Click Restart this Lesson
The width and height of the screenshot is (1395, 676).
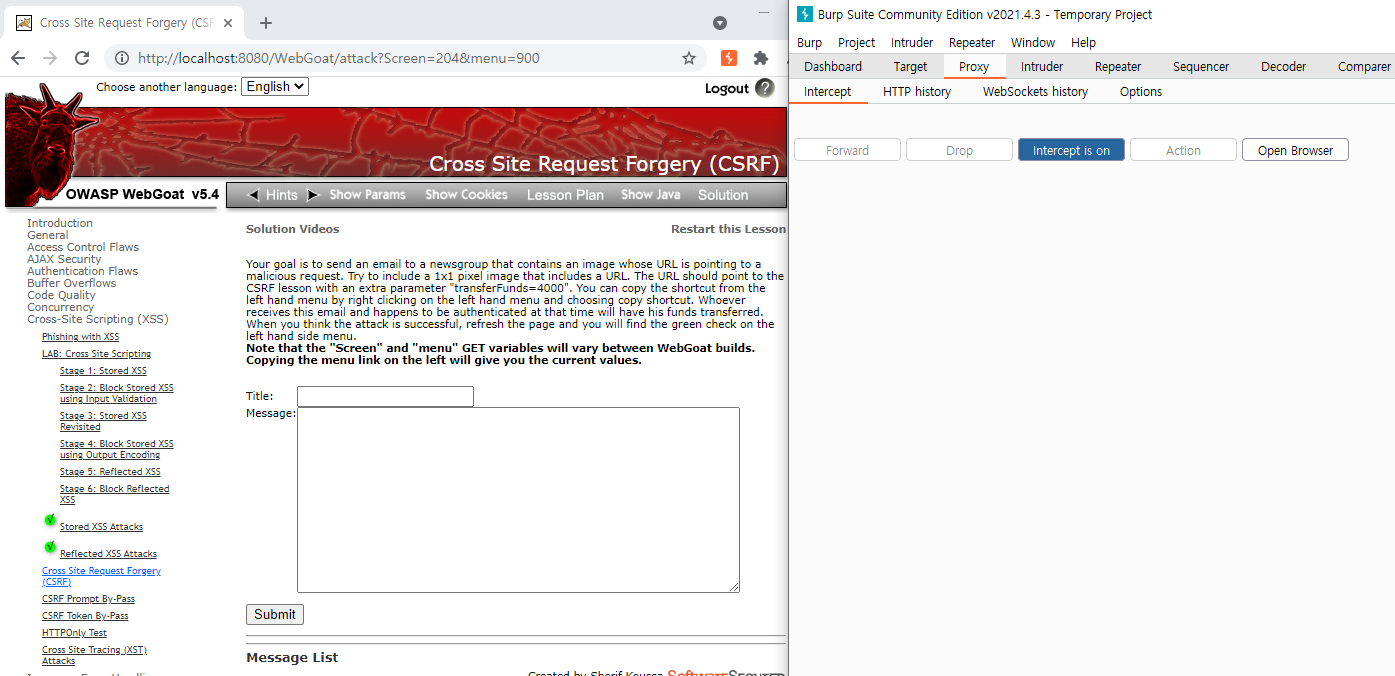coord(728,229)
